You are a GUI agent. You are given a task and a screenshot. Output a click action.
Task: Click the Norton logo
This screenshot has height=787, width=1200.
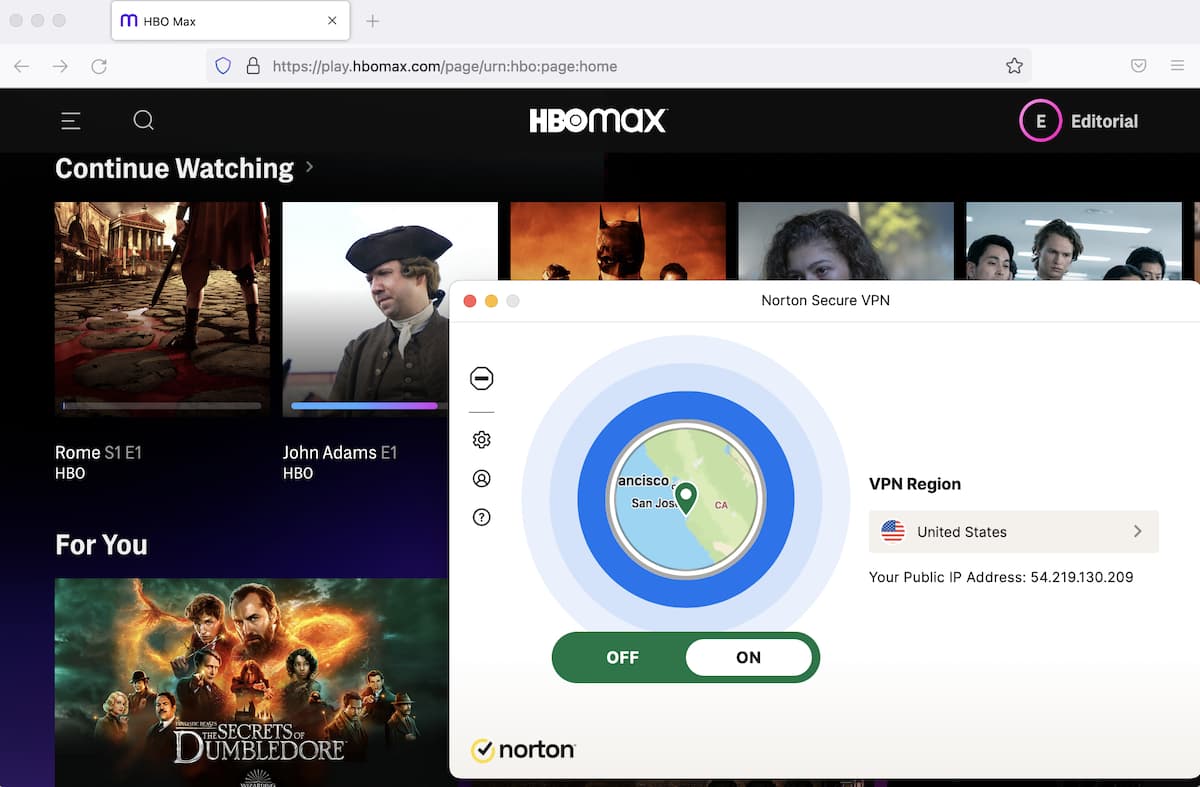click(x=523, y=750)
